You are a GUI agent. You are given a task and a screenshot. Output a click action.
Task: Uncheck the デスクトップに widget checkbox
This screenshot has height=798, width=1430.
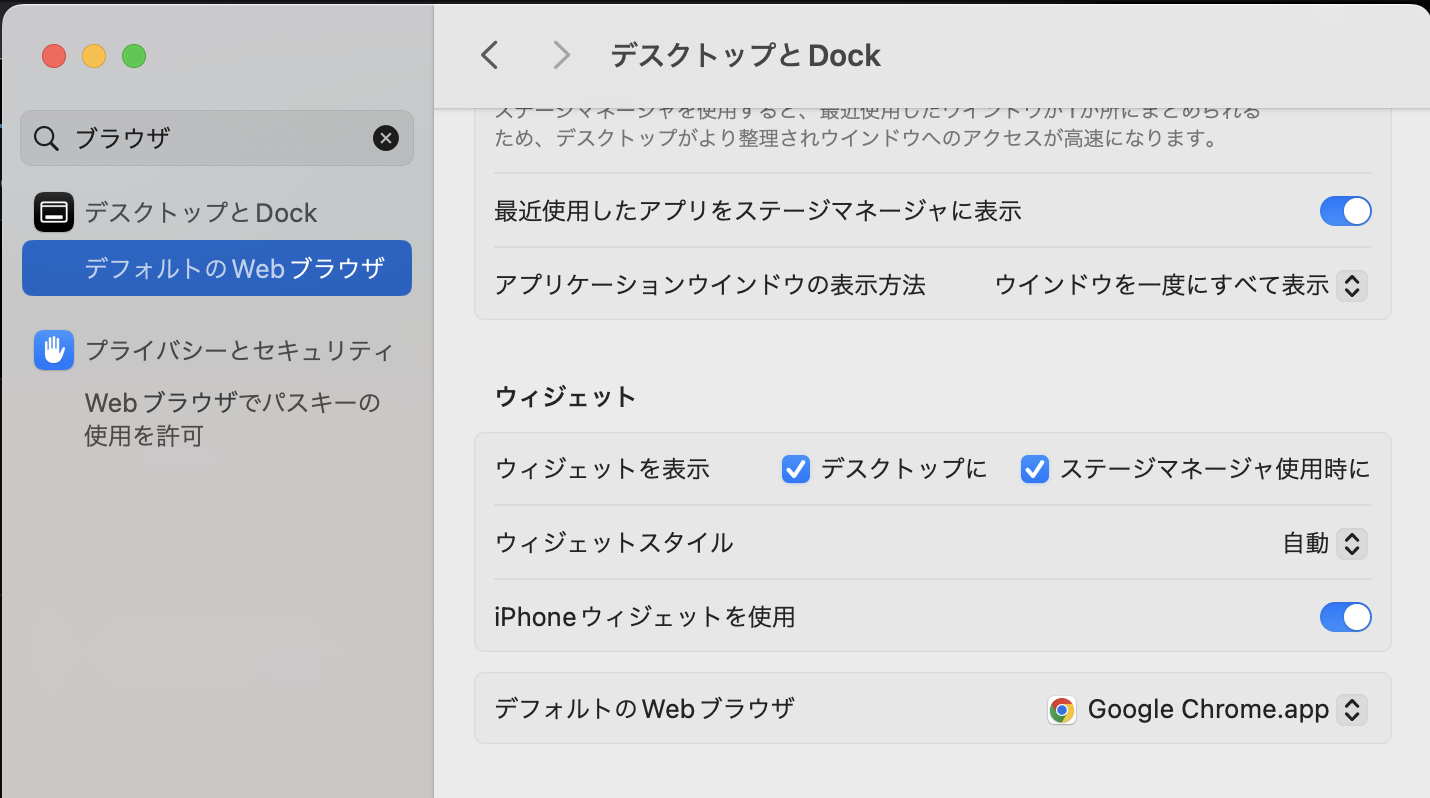click(x=796, y=469)
